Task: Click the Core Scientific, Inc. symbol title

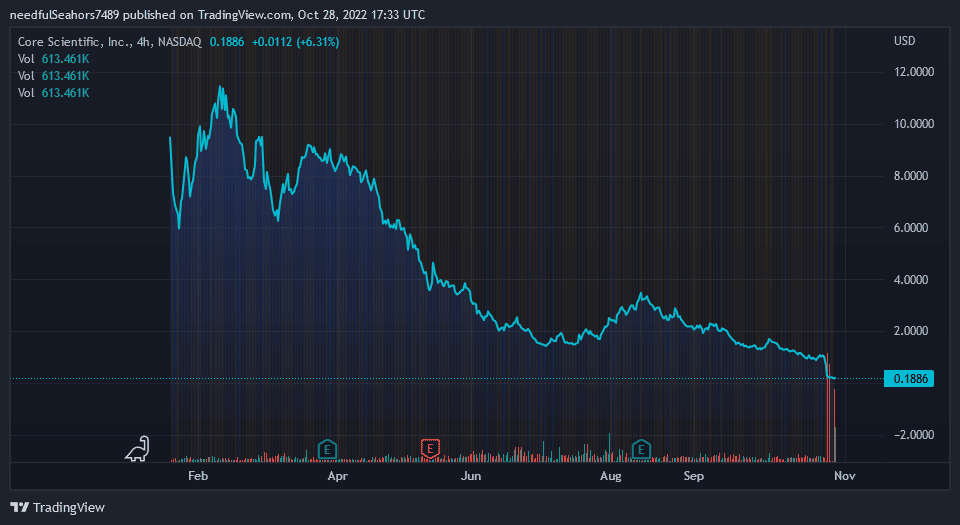Action: coord(79,41)
